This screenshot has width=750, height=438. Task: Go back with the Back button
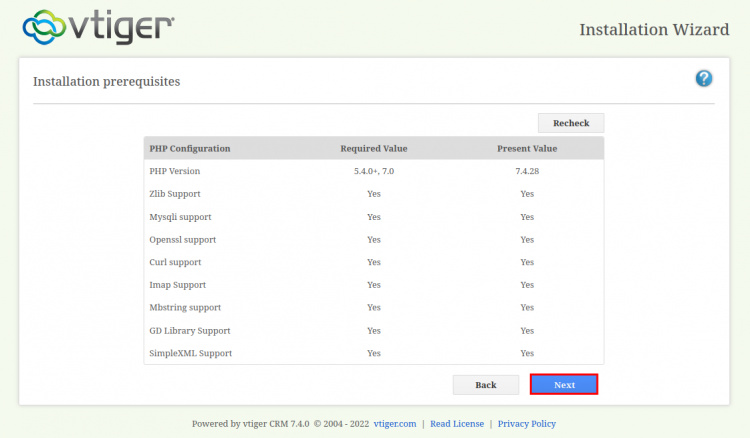pyautogui.click(x=486, y=384)
